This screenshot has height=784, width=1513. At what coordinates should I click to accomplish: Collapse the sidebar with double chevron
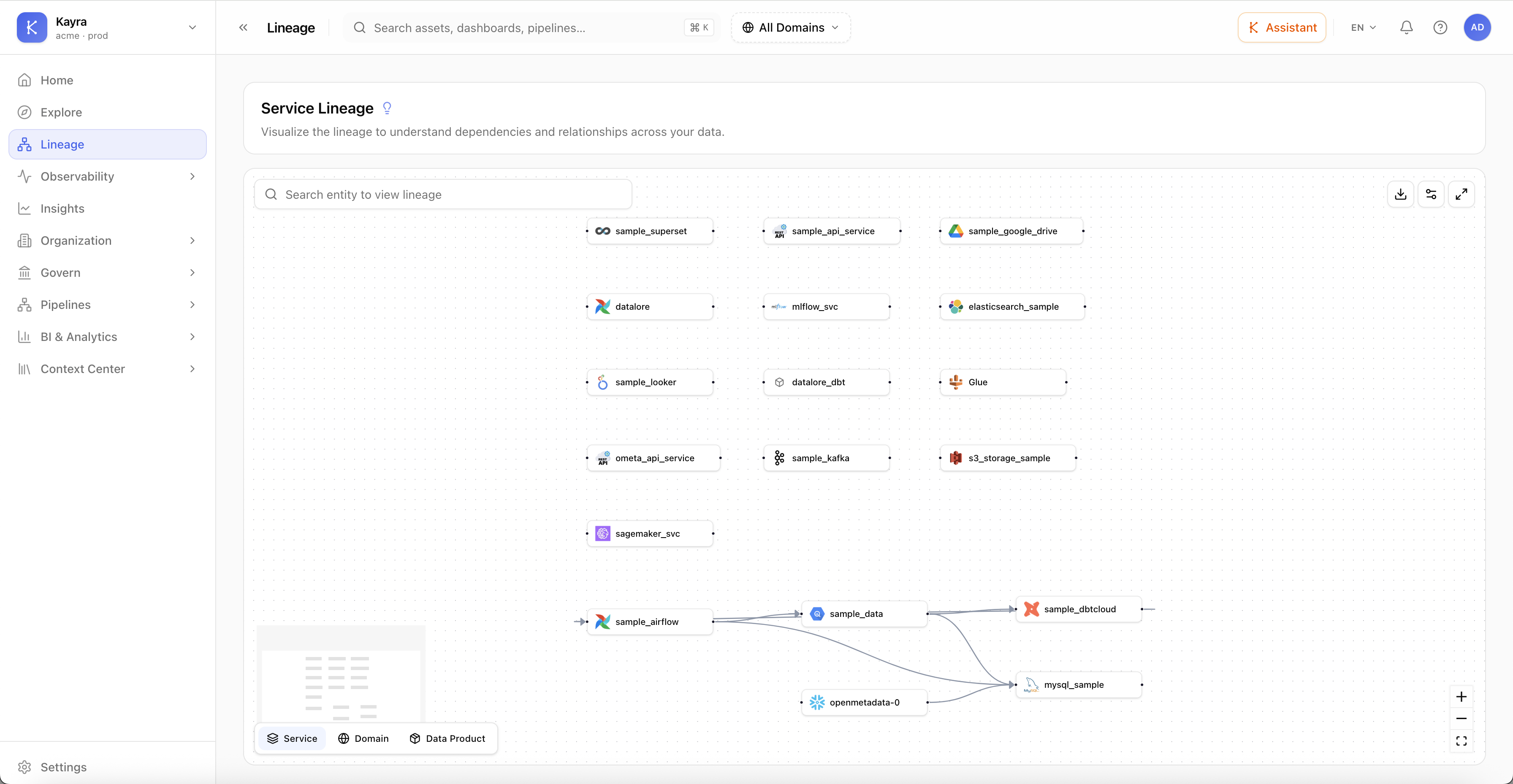[x=243, y=27]
